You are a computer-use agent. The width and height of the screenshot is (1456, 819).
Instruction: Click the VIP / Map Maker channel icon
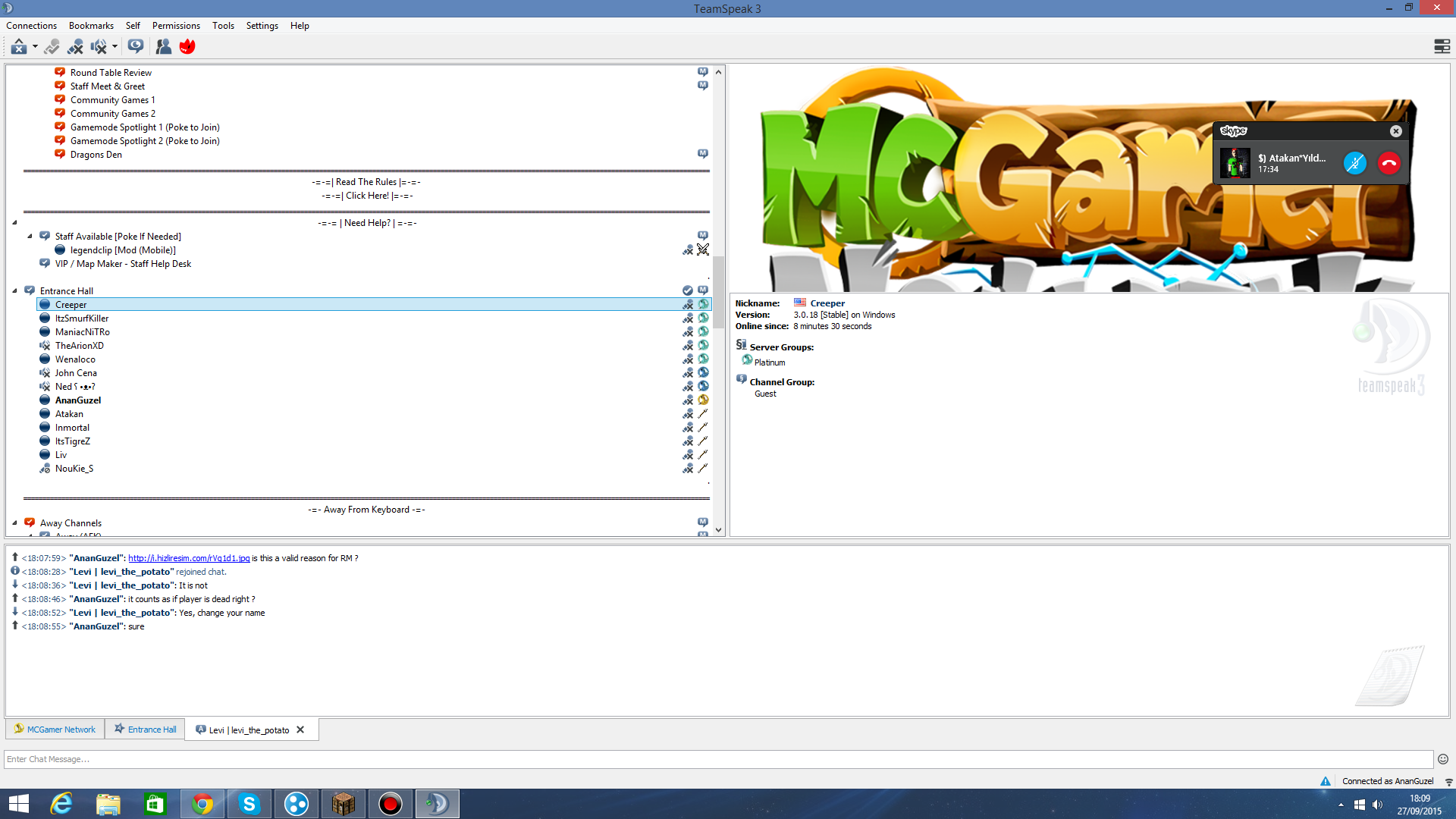point(45,263)
